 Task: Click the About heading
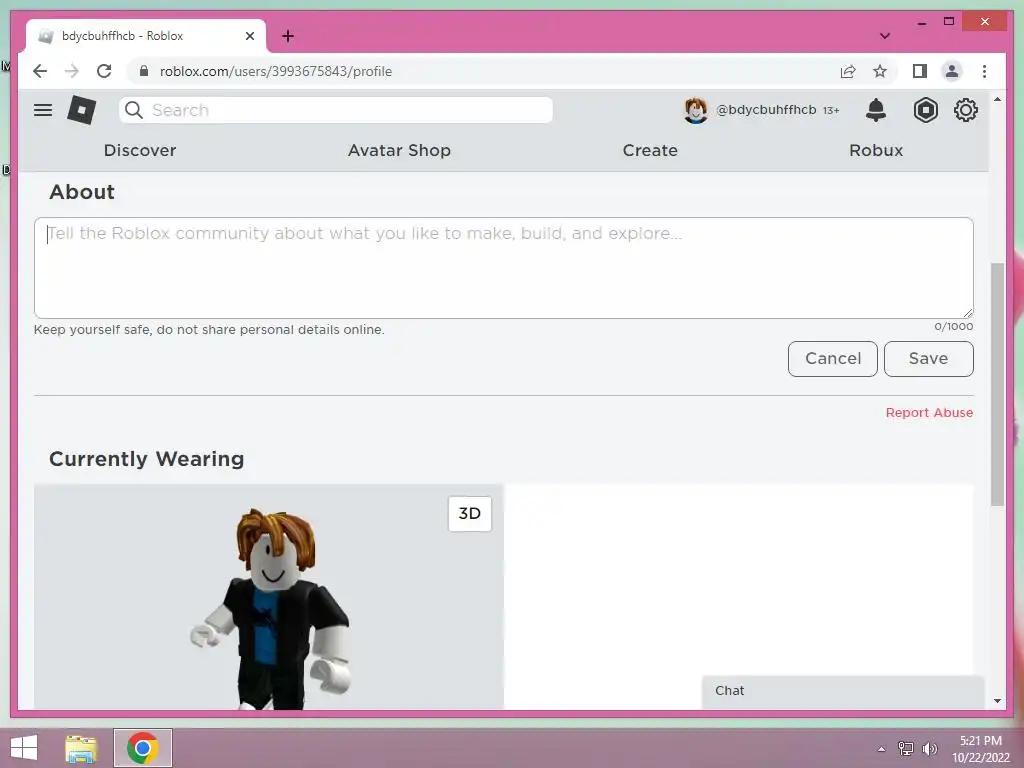pos(82,191)
